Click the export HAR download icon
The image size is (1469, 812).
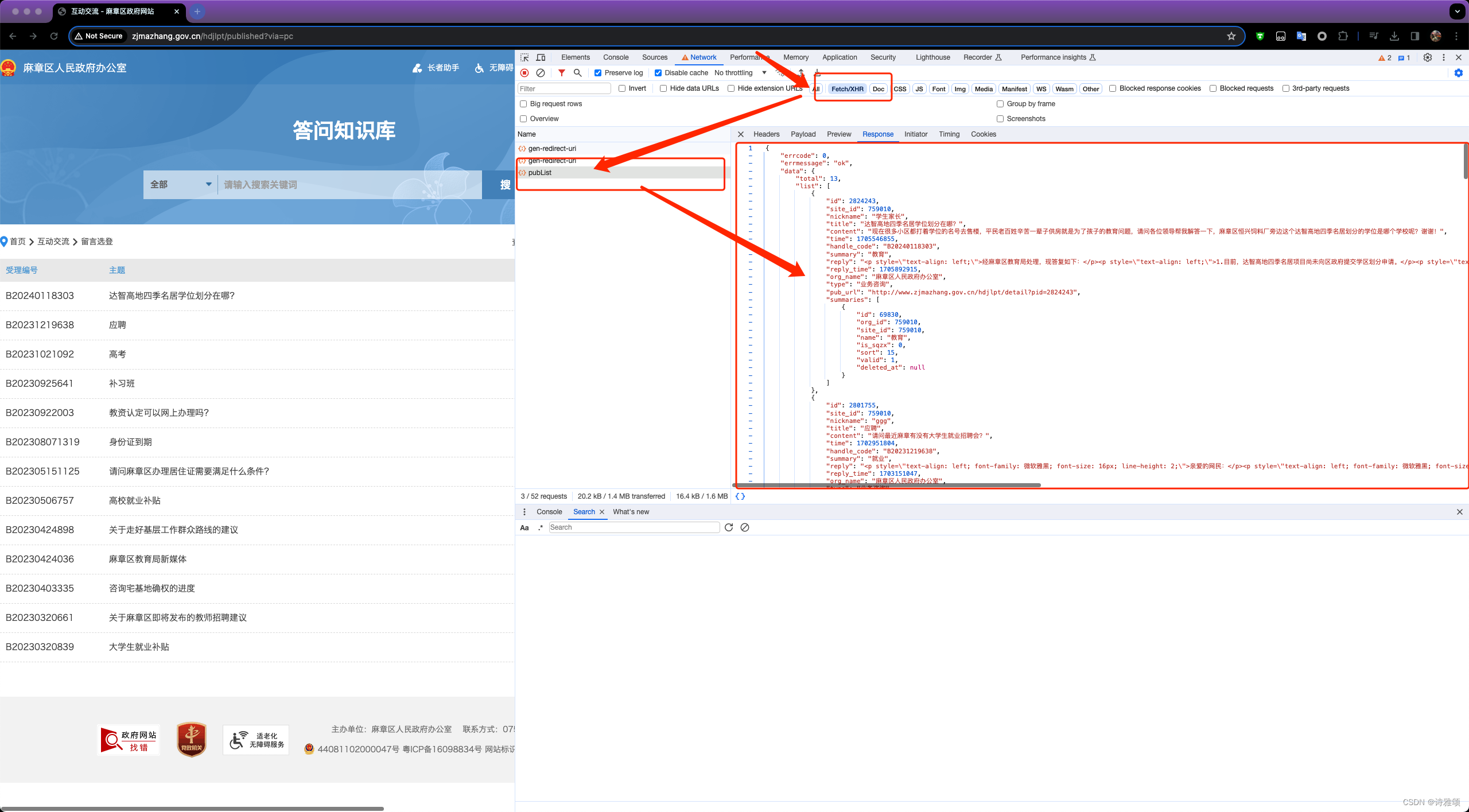pos(817,73)
